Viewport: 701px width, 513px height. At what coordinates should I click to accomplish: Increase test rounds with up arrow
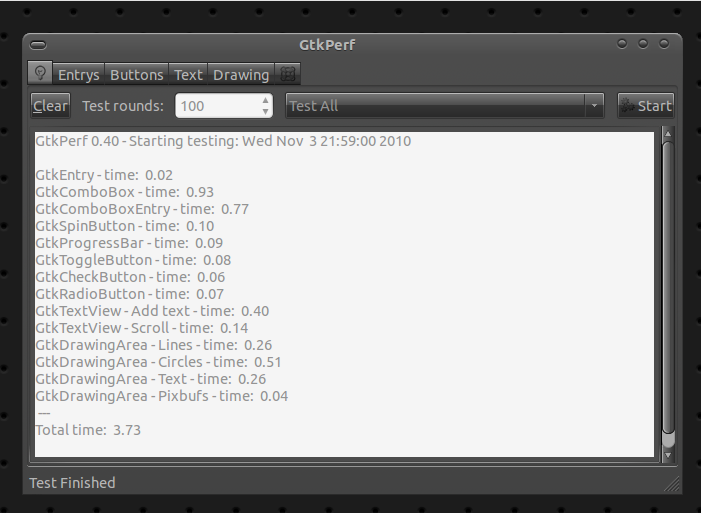pyautogui.click(x=266, y=100)
